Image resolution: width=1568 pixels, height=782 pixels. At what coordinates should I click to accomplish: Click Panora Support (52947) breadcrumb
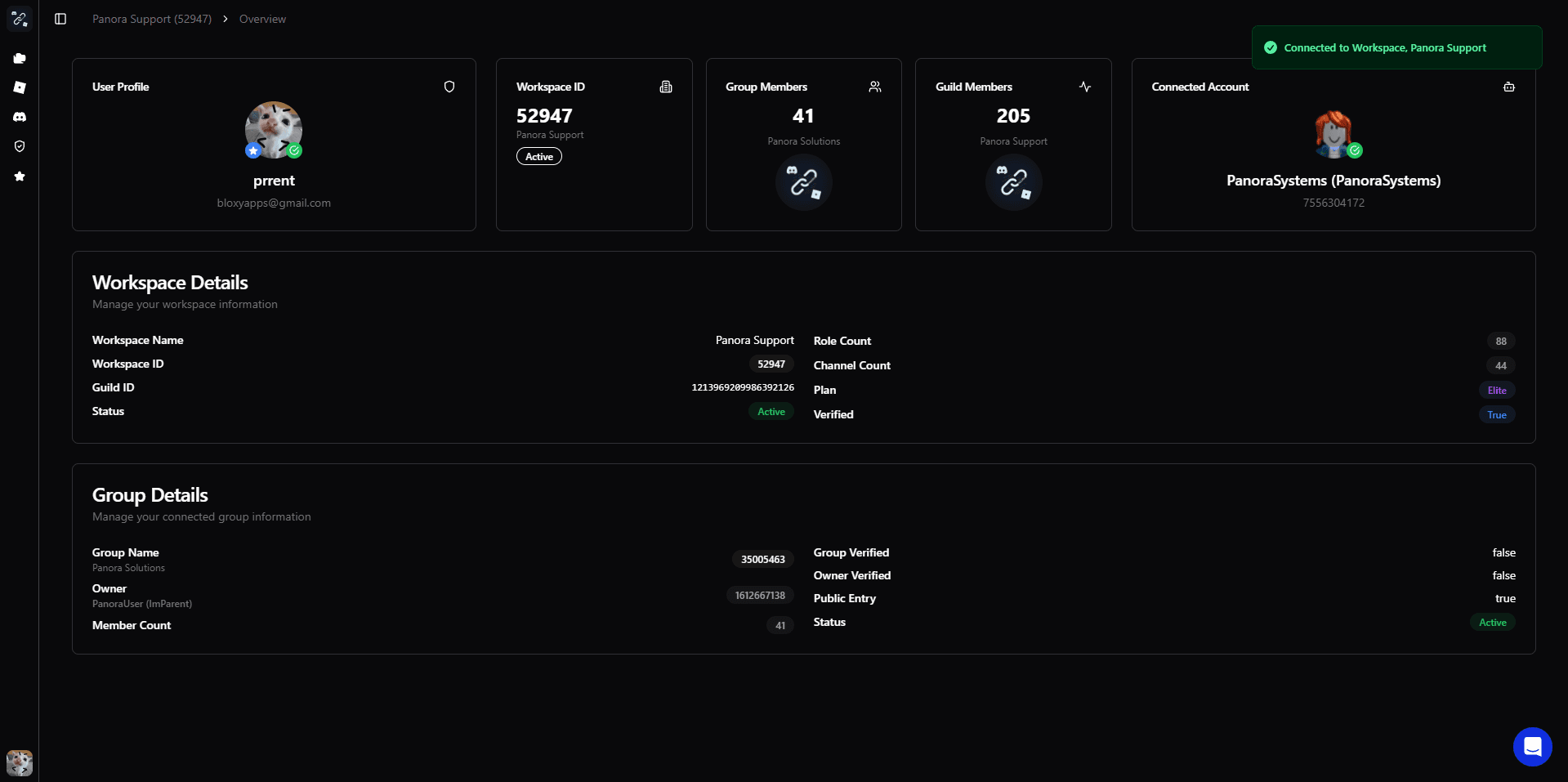[152, 19]
